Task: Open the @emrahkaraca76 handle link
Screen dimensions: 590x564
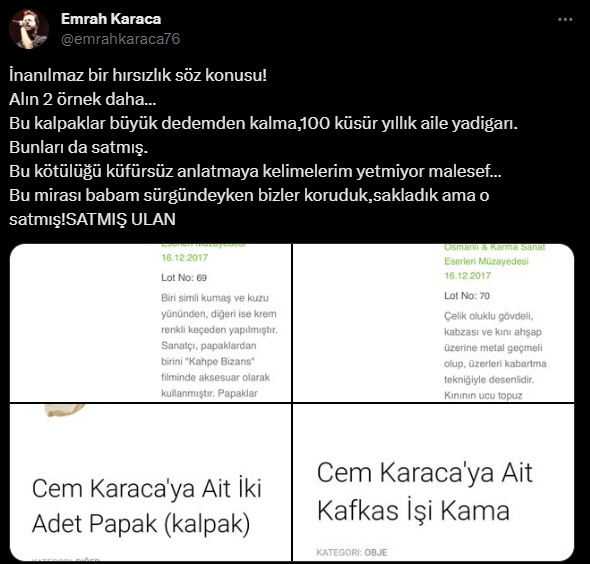Action: click(120, 39)
